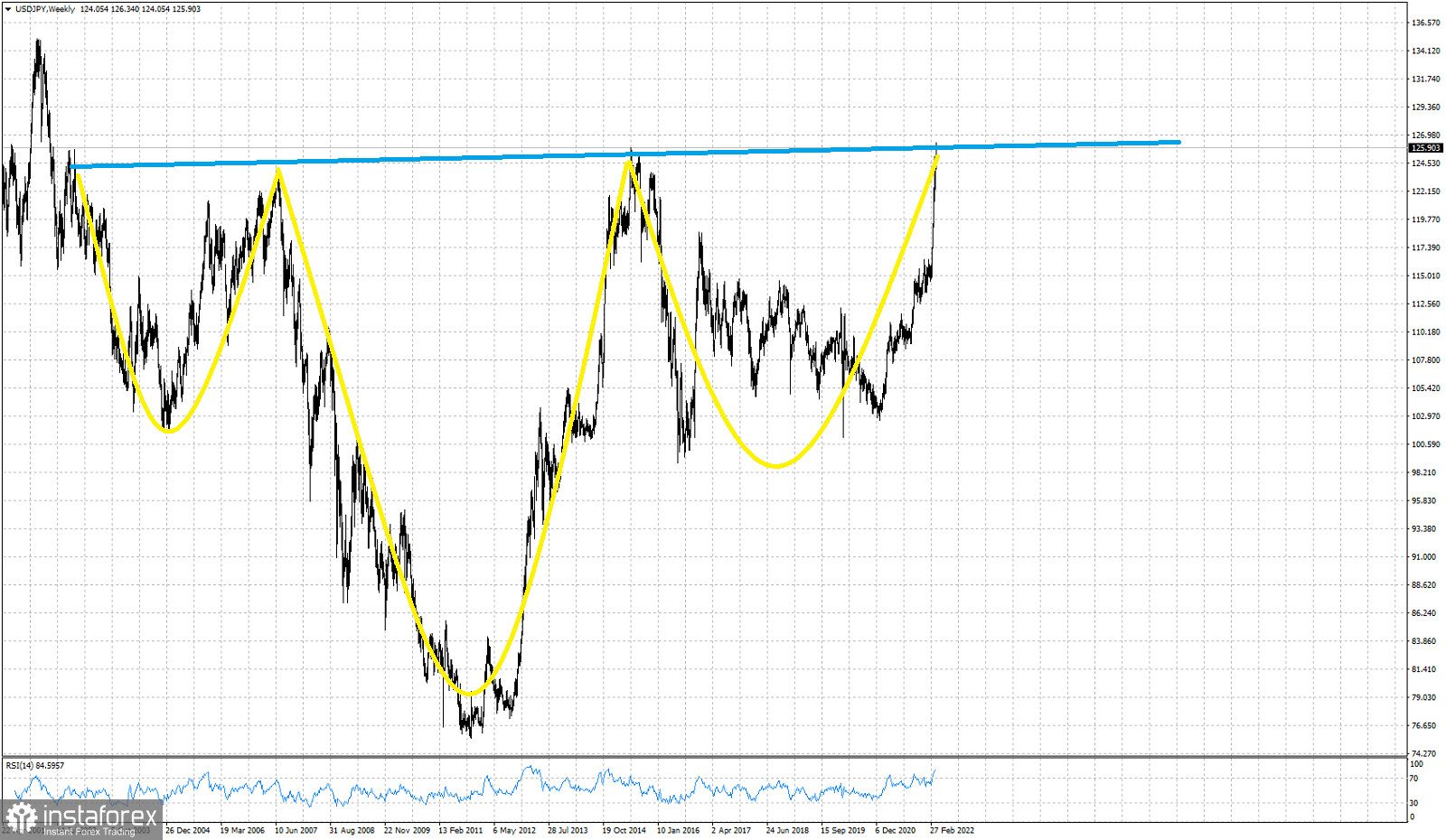Click the 110.180 price scale label
The height and width of the screenshot is (840, 1446).
click(x=1425, y=331)
